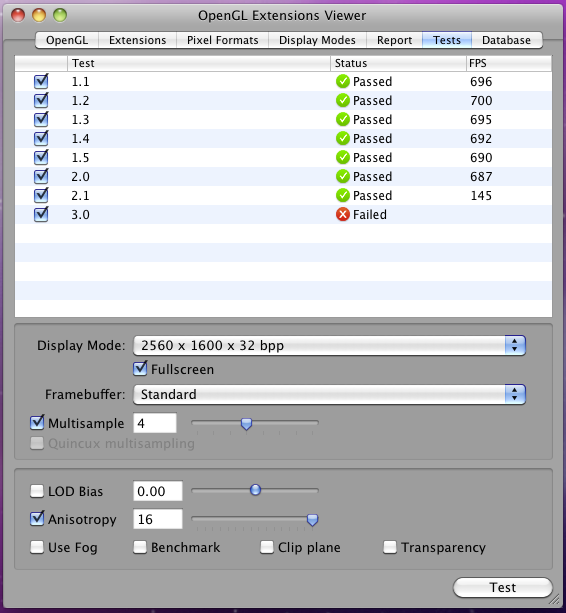Screen dimensions: 566x613
Task: Click the FPS value 700
Action: (481, 100)
